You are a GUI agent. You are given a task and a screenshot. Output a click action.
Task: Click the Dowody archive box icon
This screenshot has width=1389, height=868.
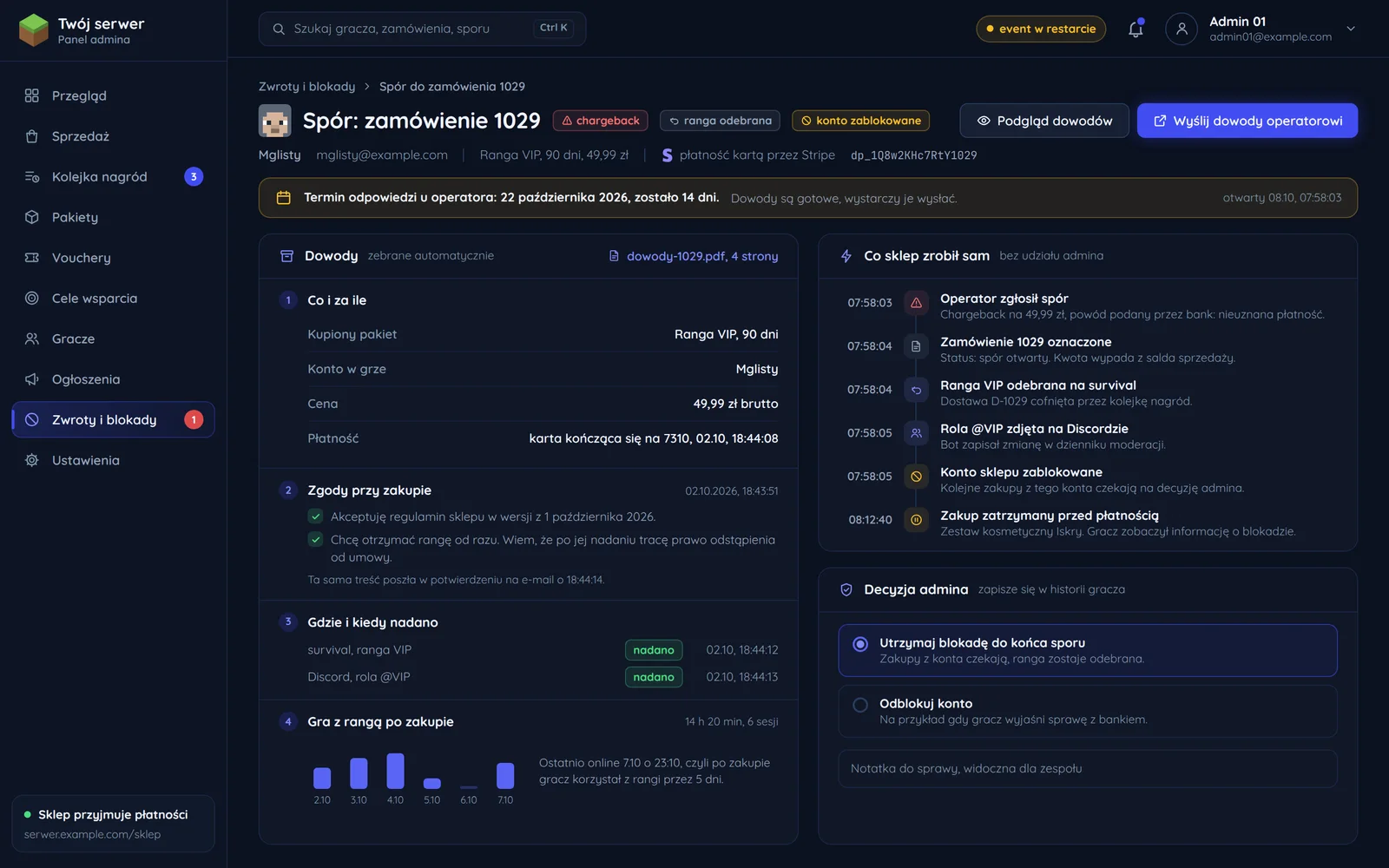click(287, 256)
